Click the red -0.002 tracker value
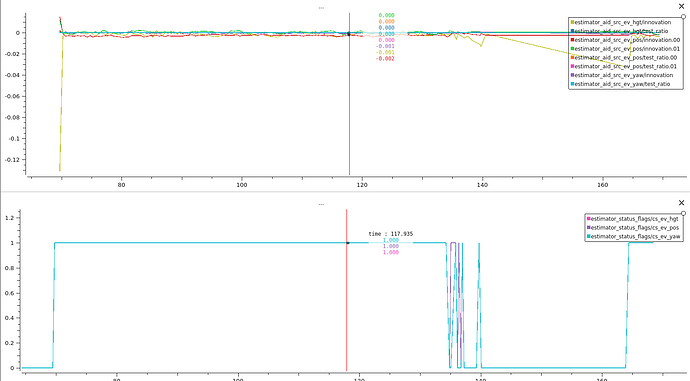The height and width of the screenshot is (381, 690). (x=385, y=59)
